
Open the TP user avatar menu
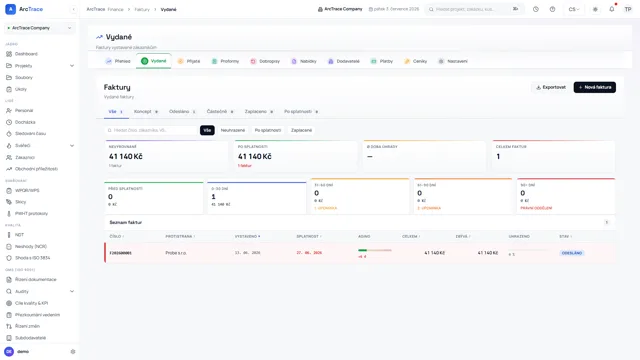click(x=628, y=9)
